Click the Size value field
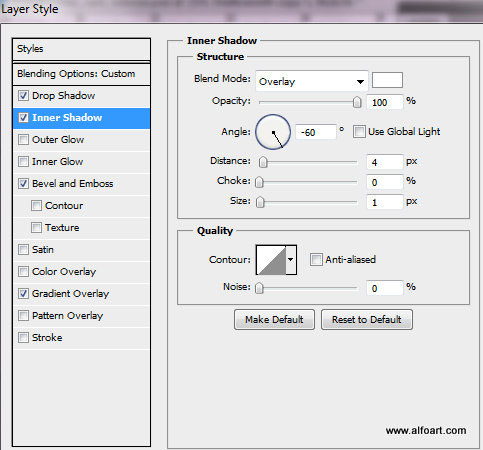This screenshot has height=450, width=483. [384, 202]
